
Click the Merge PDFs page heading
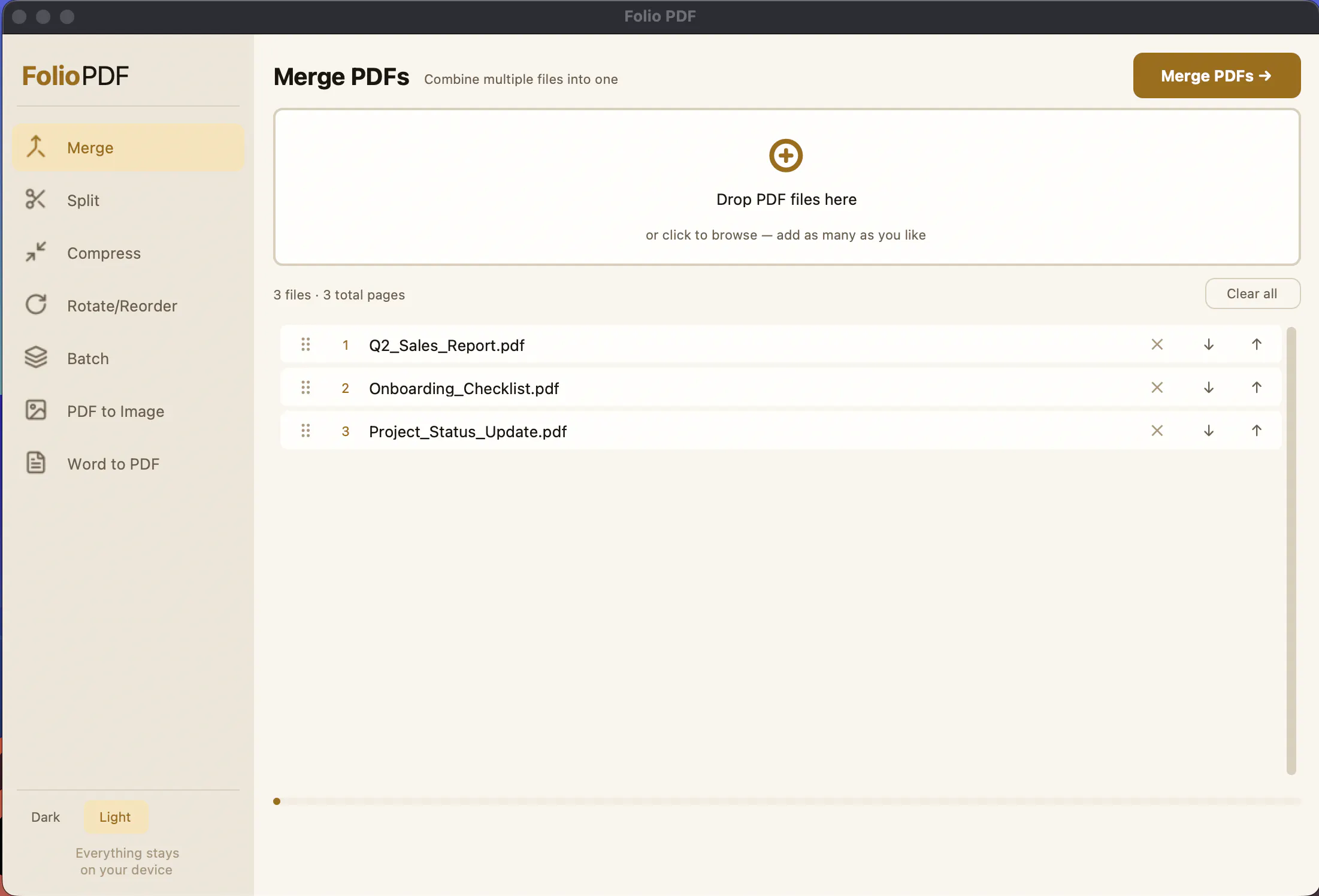341,77
